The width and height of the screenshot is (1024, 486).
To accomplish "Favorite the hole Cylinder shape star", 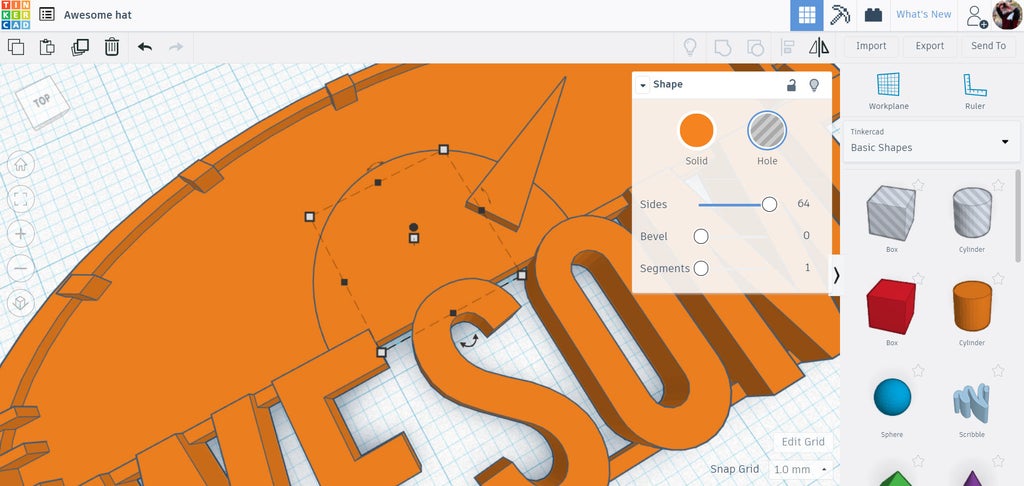I will click(x=998, y=185).
